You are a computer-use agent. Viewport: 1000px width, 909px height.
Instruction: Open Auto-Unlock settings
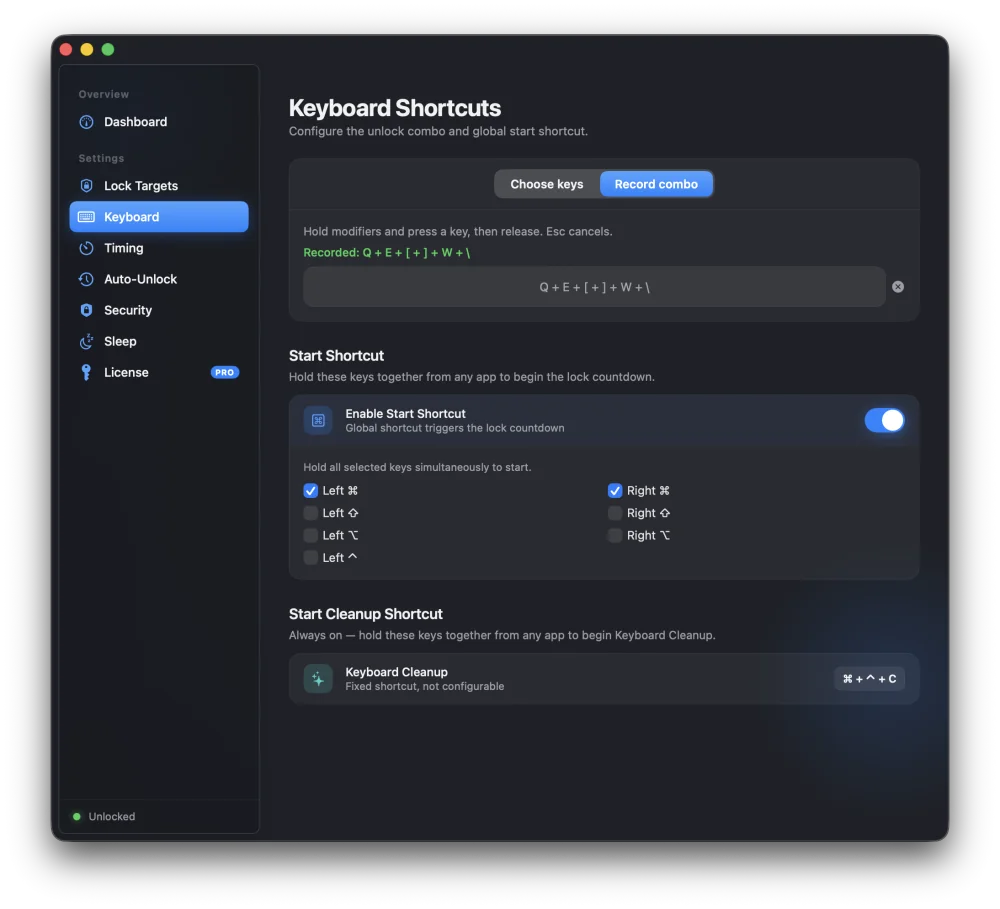click(159, 279)
